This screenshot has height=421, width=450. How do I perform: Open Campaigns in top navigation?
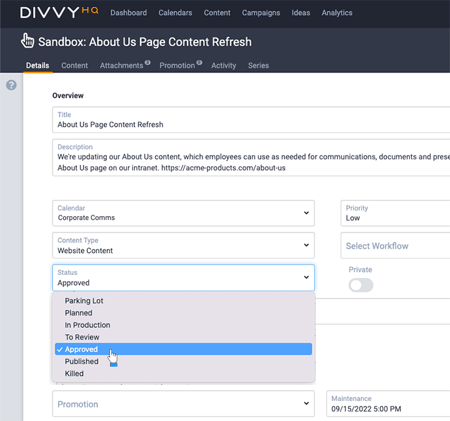(261, 13)
